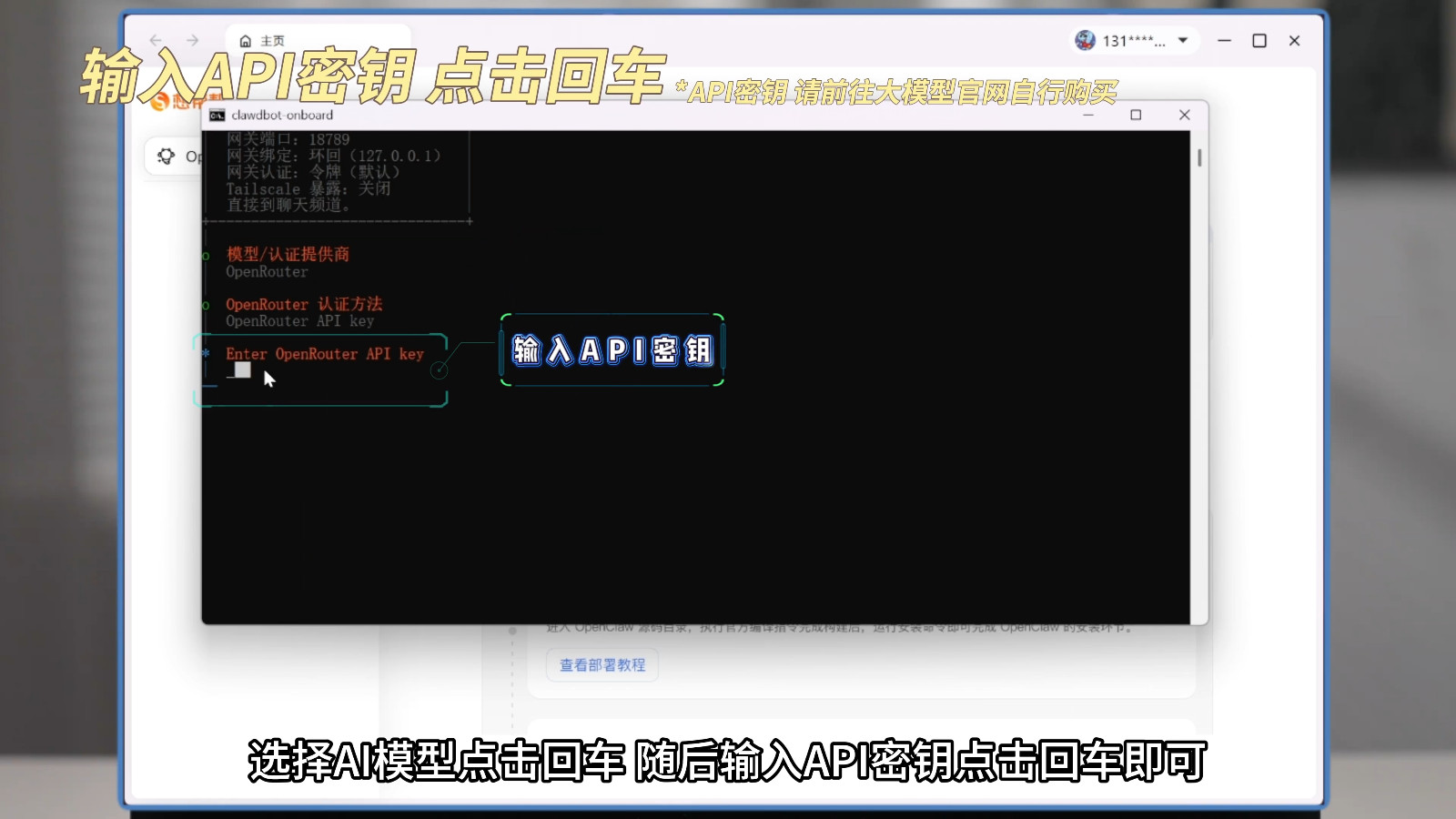This screenshot has height=819, width=1456.
Task: Expand the account dropdown arrow next to 131****
Action: (x=1183, y=40)
